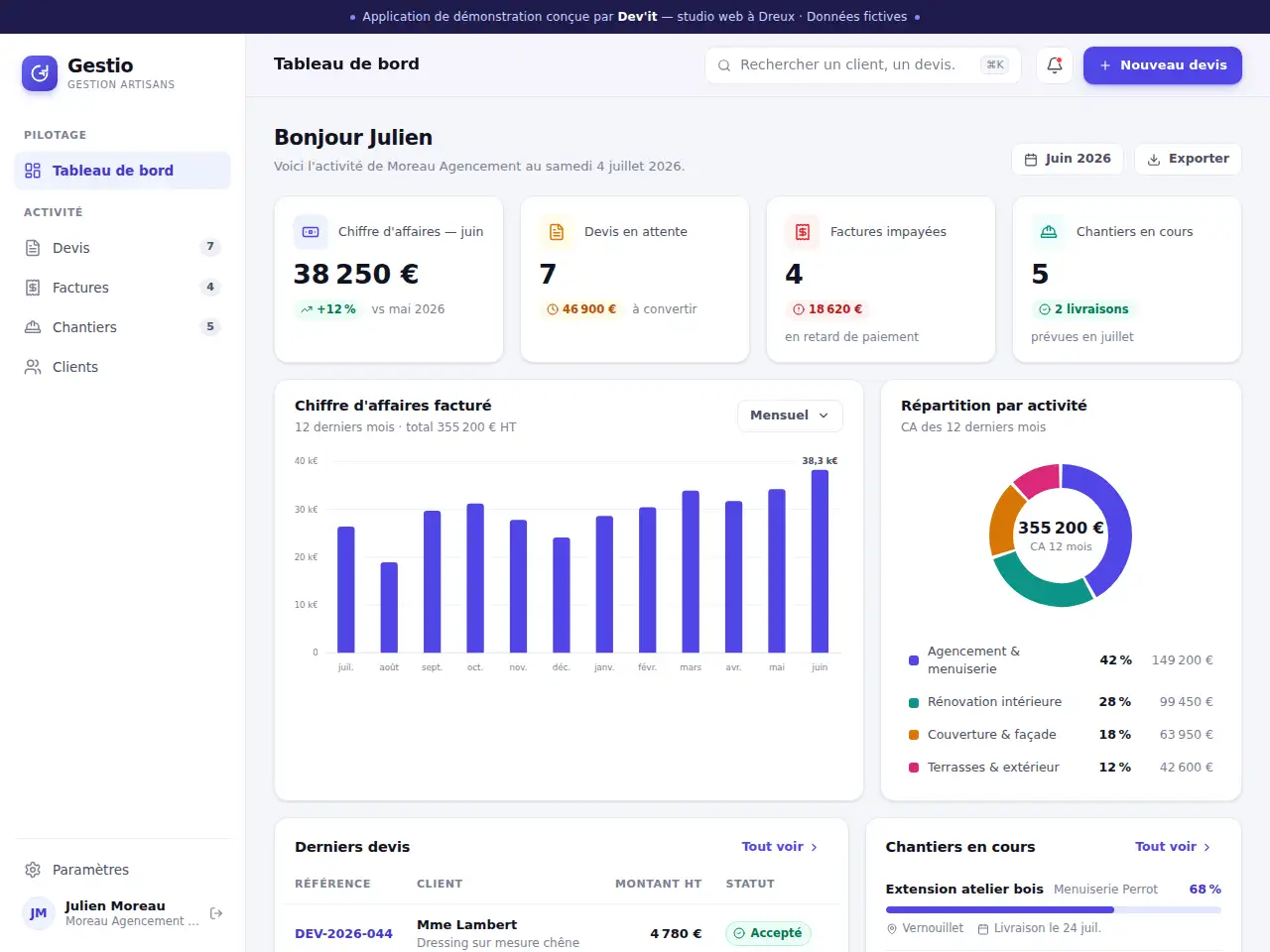The image size is (1270, 952).
Task: Click the 4 badge next to Factures
Action: [210, 288]
